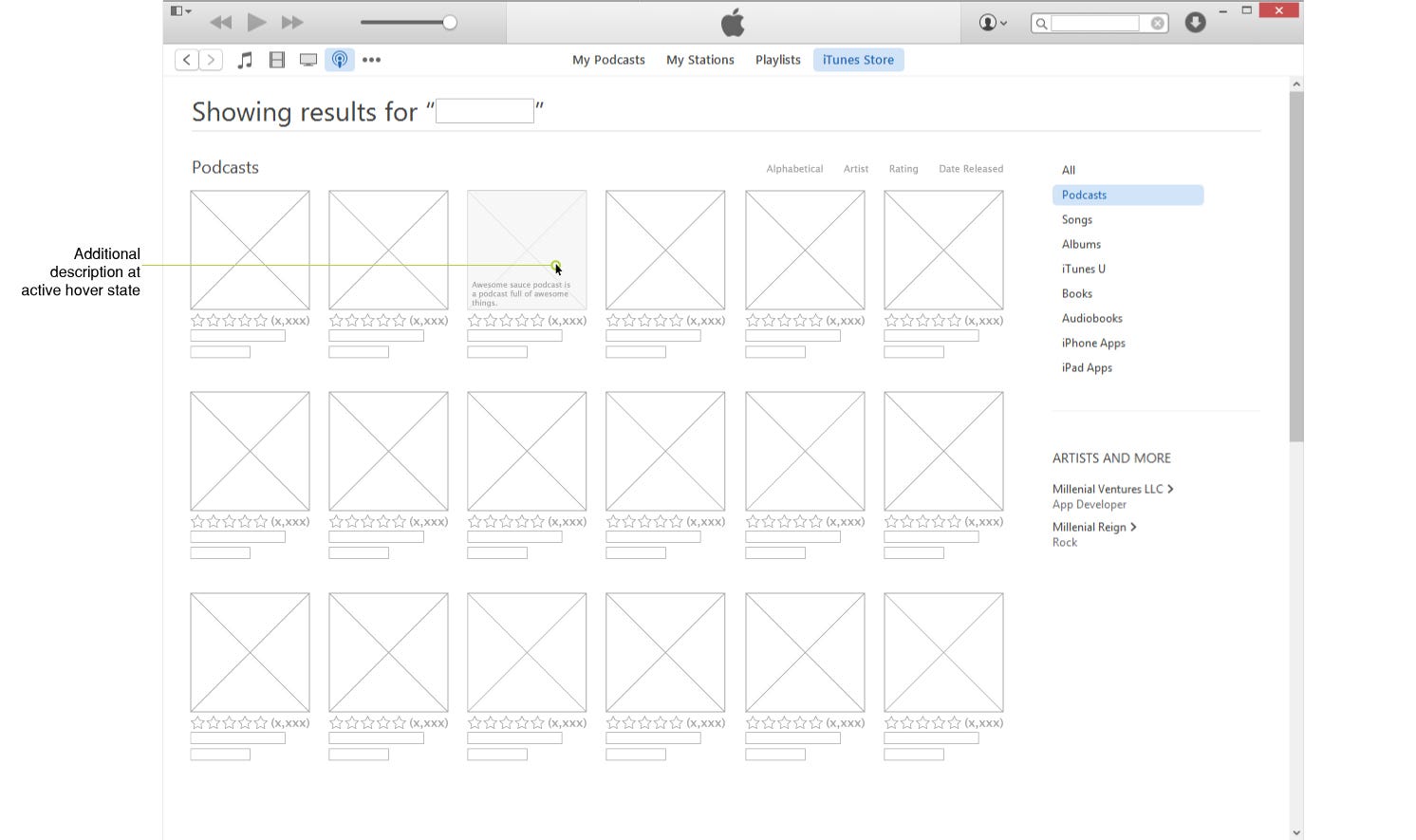Select the iTunes Store tab
The width and height of the screenshot is (1416, 840).
[x=859, y=60]
